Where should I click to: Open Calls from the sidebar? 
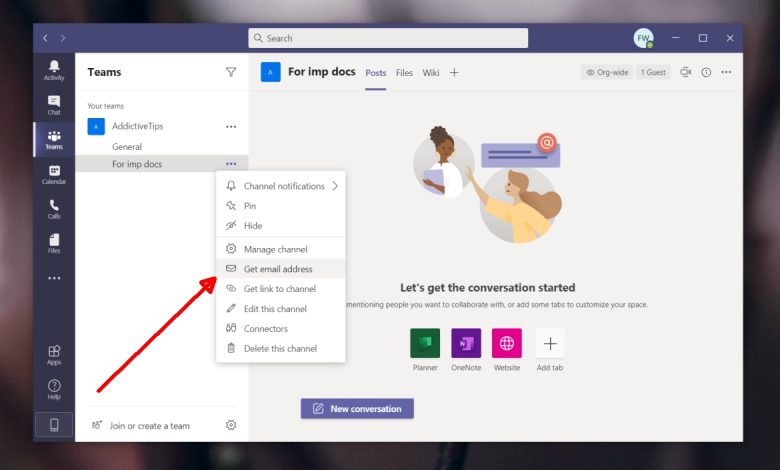[54, 209]
